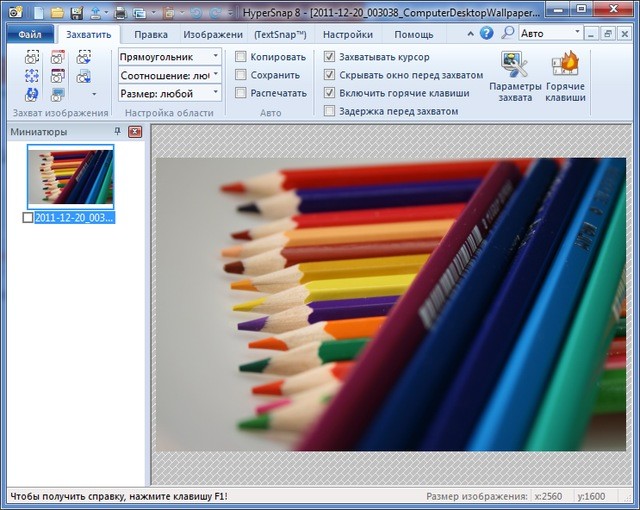640x510 pixels.
Task: Click the Capture Settings wrench icon
Action: point(515,67)
